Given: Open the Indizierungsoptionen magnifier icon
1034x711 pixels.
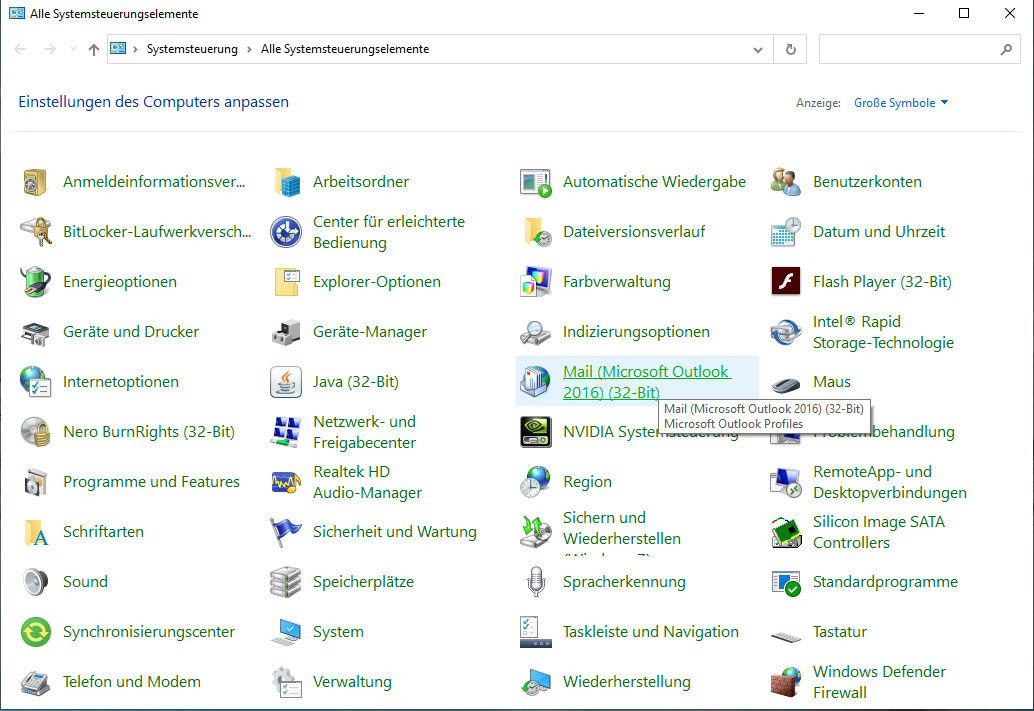Looking at the screenshot, I should [535, 332].
